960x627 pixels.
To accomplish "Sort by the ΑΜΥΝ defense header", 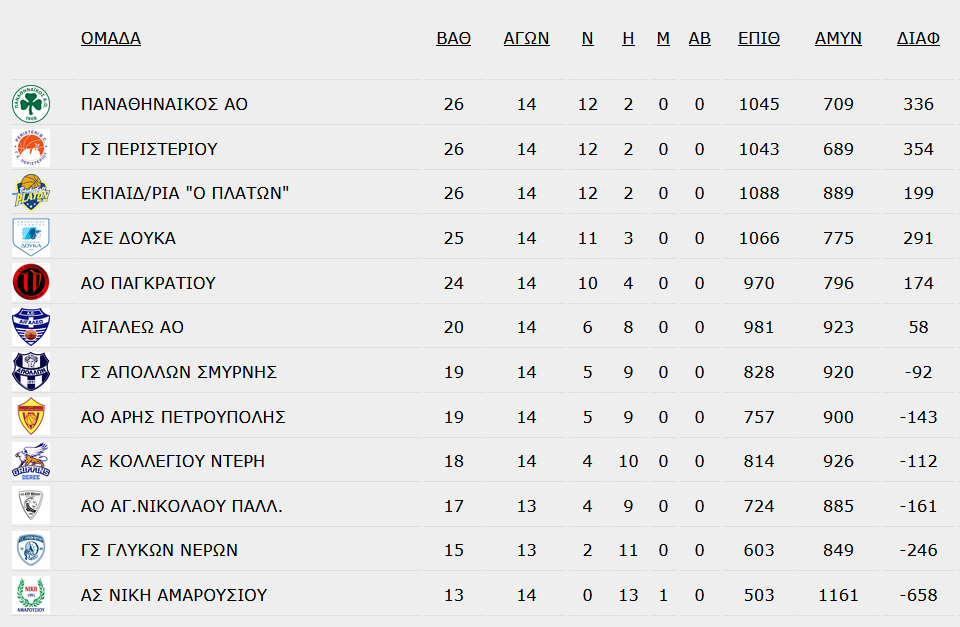I will (838, 38).
